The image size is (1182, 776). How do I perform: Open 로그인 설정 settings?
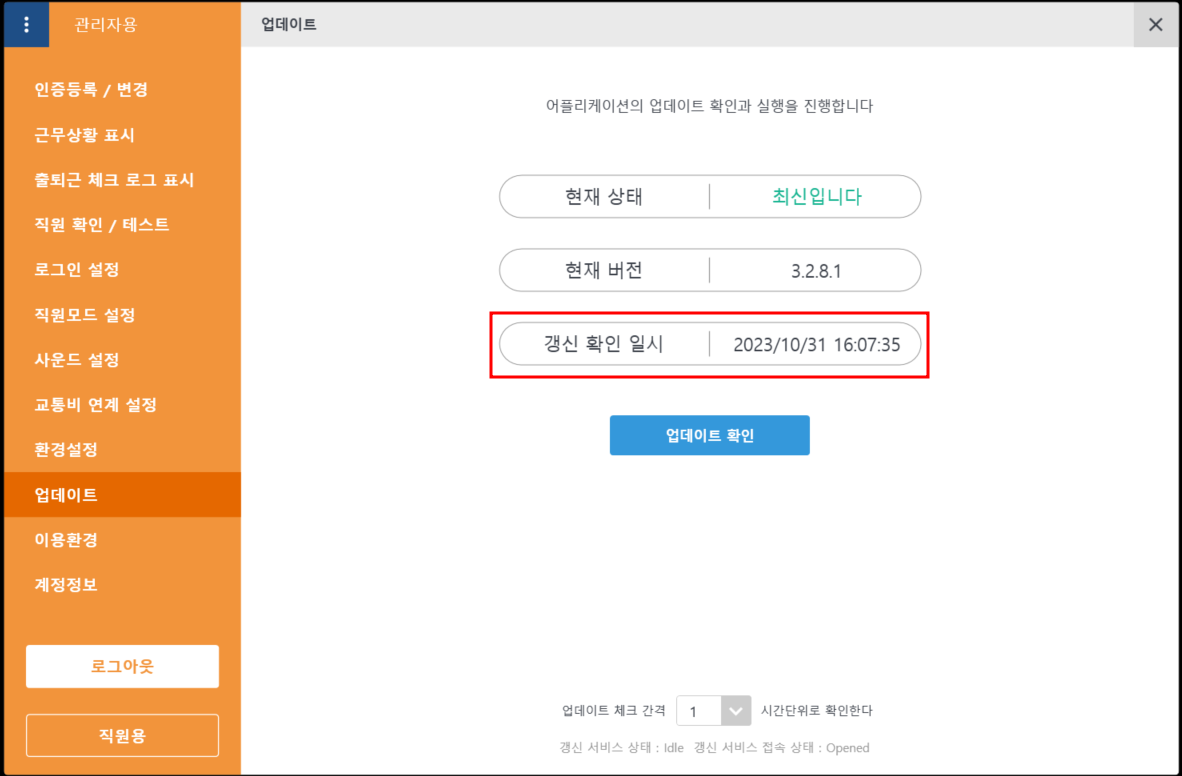(x=77, y=270)
